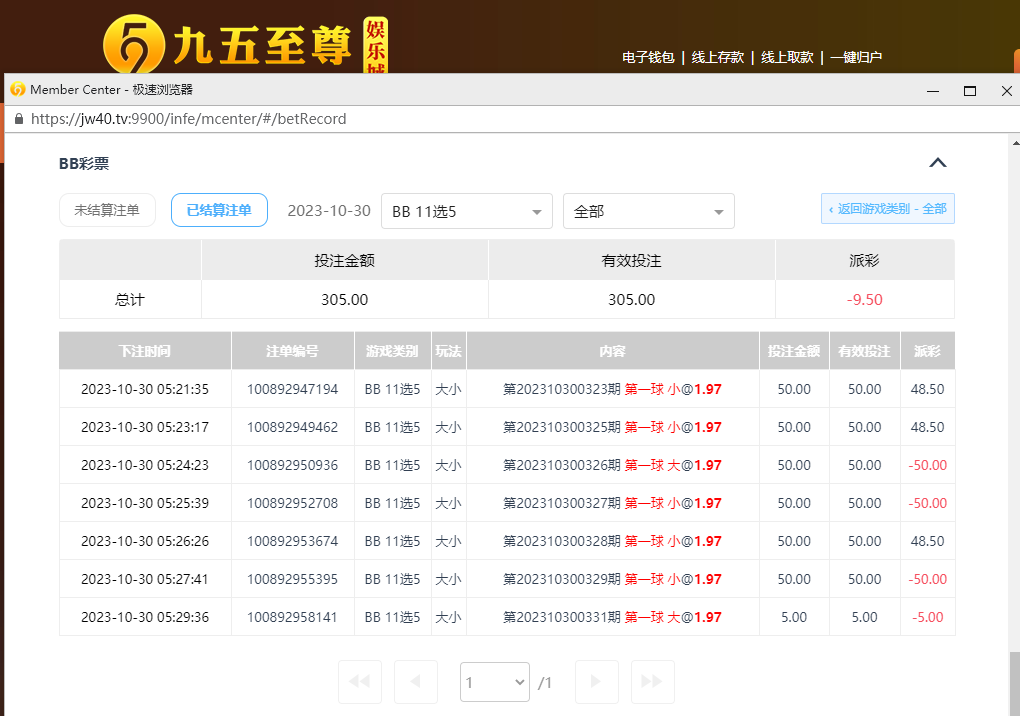Screen dimensions: 1020x716
Task: Click the vertical scrollbar thumb
Action: pyautogui.click(x=1014, y=683)
